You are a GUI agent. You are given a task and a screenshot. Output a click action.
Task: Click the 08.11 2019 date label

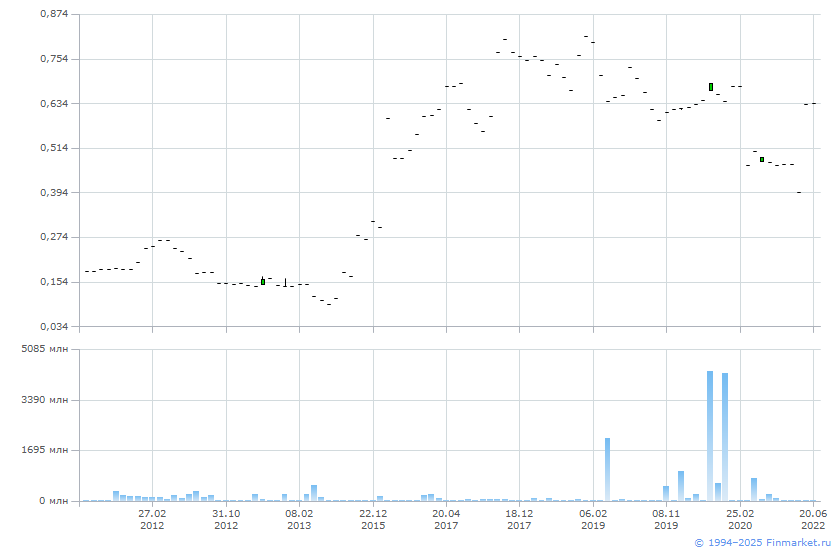[666, 519]
